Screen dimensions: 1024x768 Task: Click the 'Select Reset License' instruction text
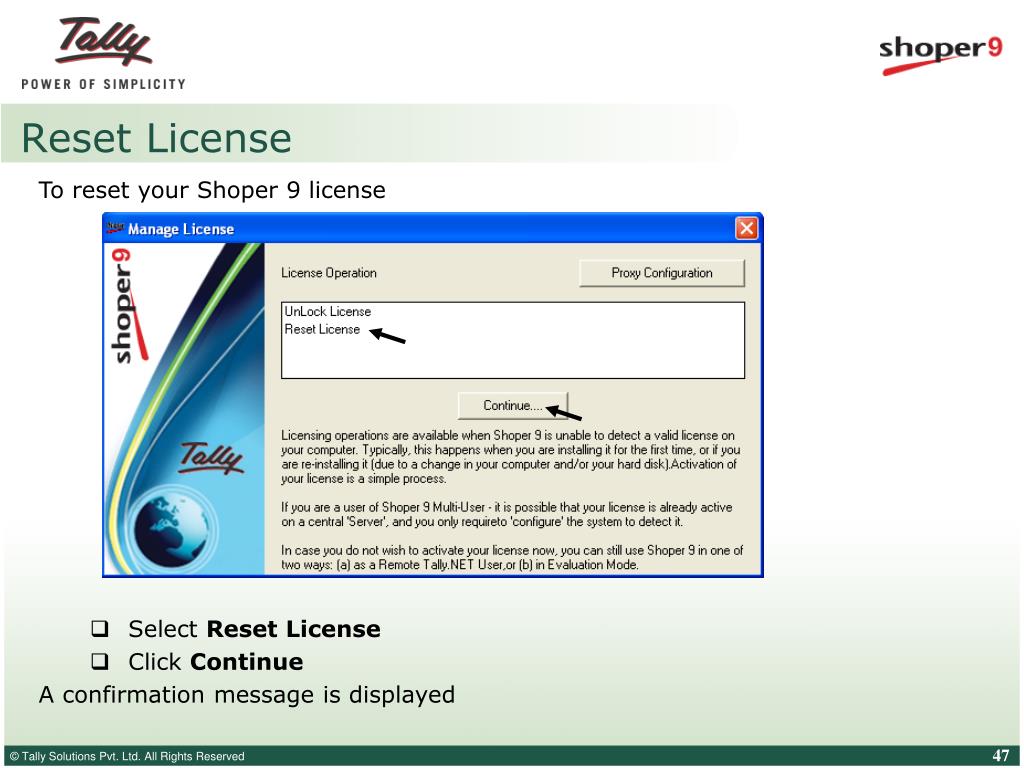pos(254,629)
